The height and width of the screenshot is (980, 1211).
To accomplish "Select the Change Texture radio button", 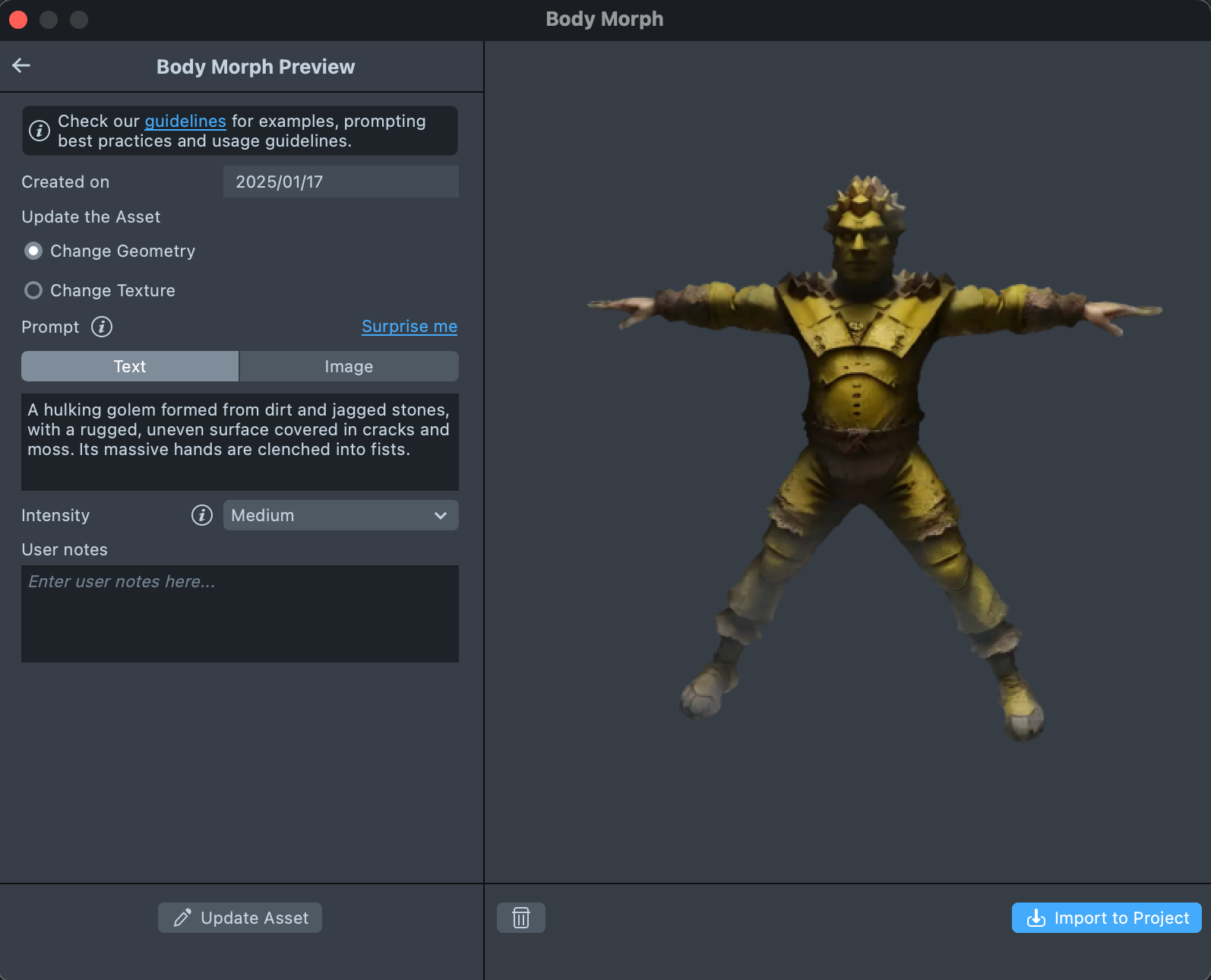I will coord(33,291).
